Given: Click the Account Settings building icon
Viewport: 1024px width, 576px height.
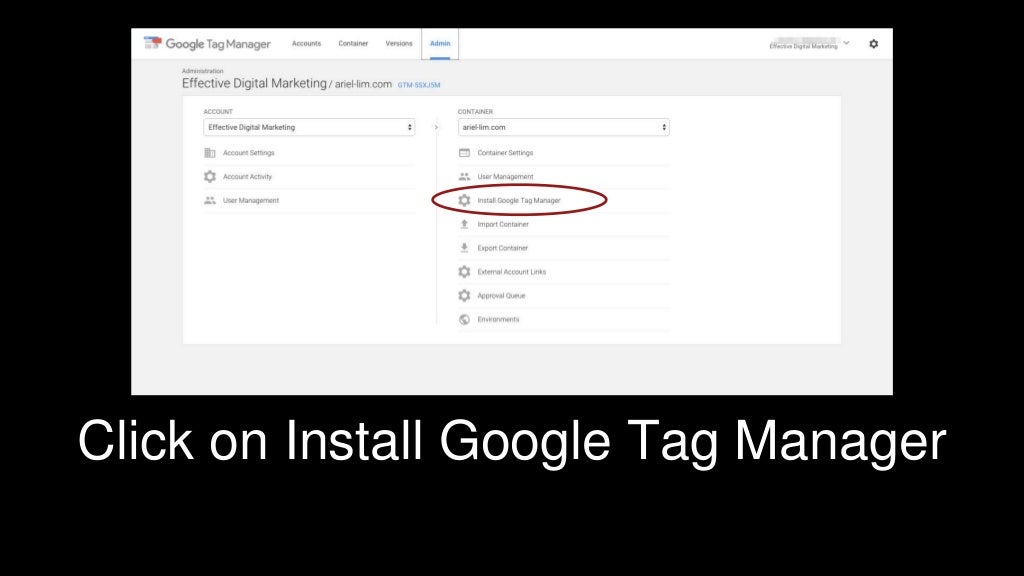Looking at the screenshot, I should 210,153.
